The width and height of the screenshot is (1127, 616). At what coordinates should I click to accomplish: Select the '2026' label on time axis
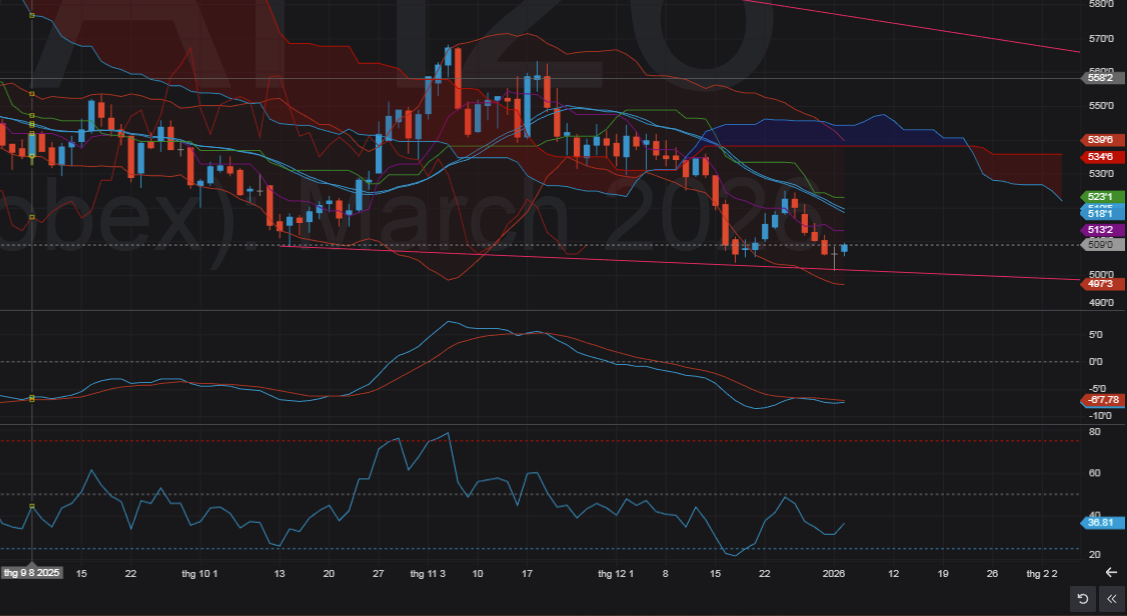(x=834, y=573)
